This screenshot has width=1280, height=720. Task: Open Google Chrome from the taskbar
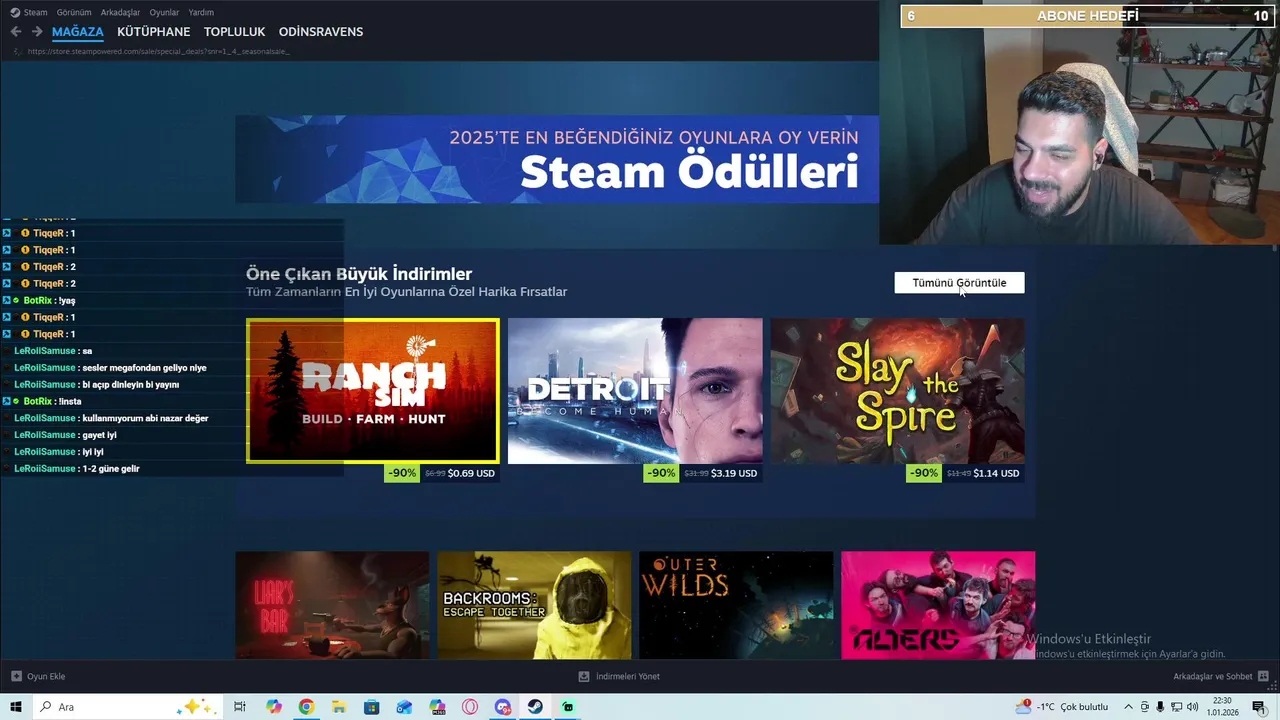click(x=306, y=707)
